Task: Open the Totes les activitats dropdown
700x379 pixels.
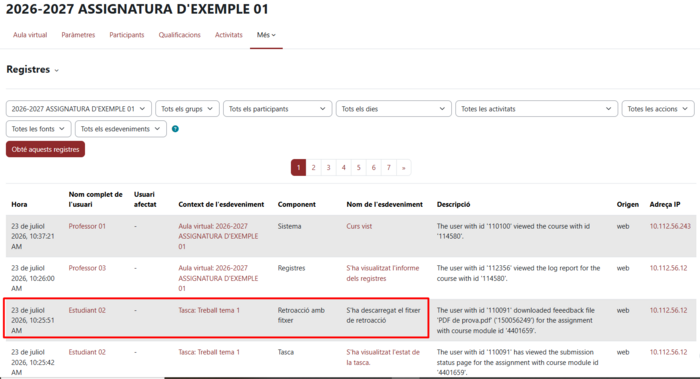Action: point(536,109)
